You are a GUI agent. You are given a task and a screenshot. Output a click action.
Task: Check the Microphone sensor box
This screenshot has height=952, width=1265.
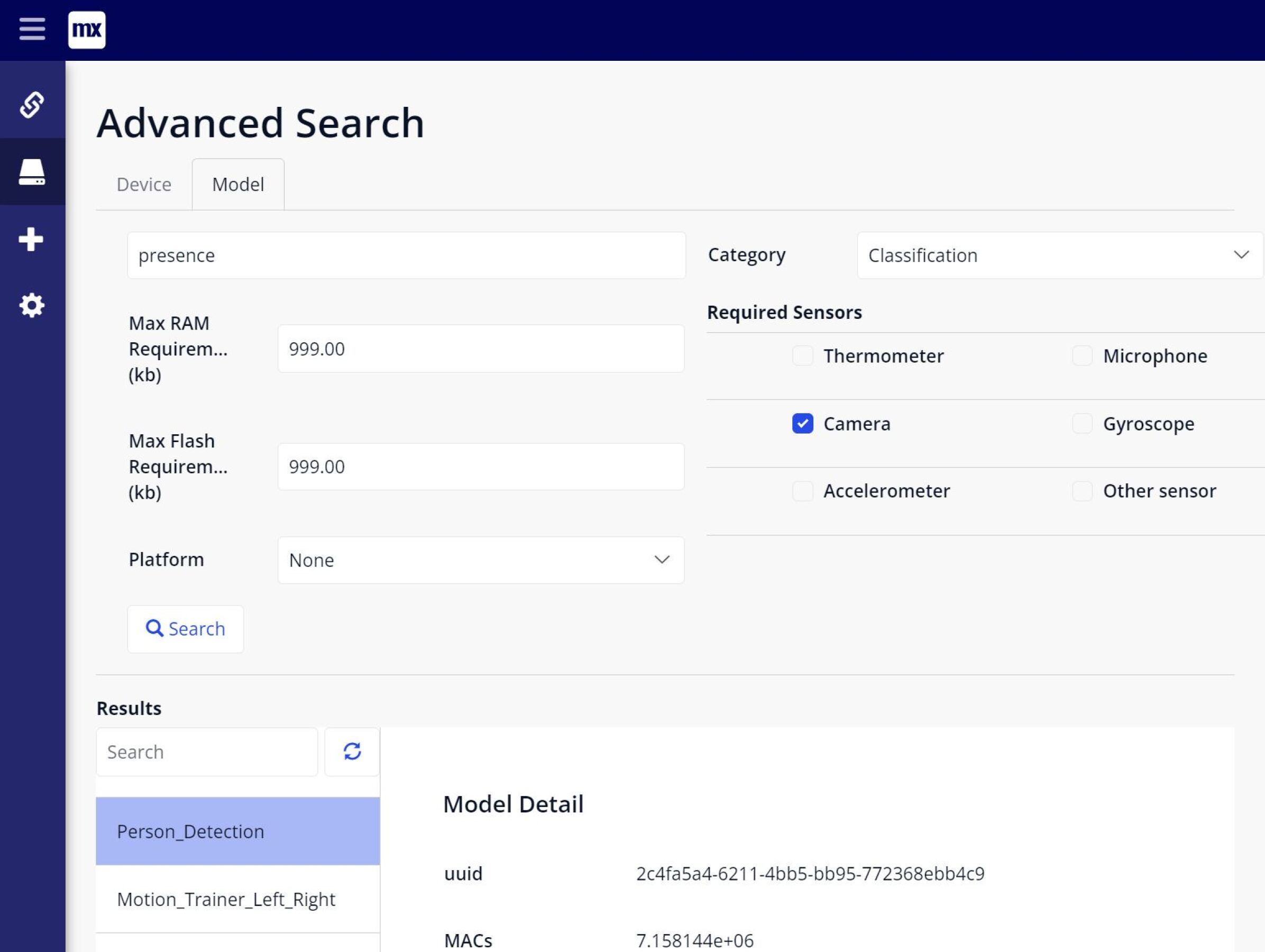pos(1082,355)
